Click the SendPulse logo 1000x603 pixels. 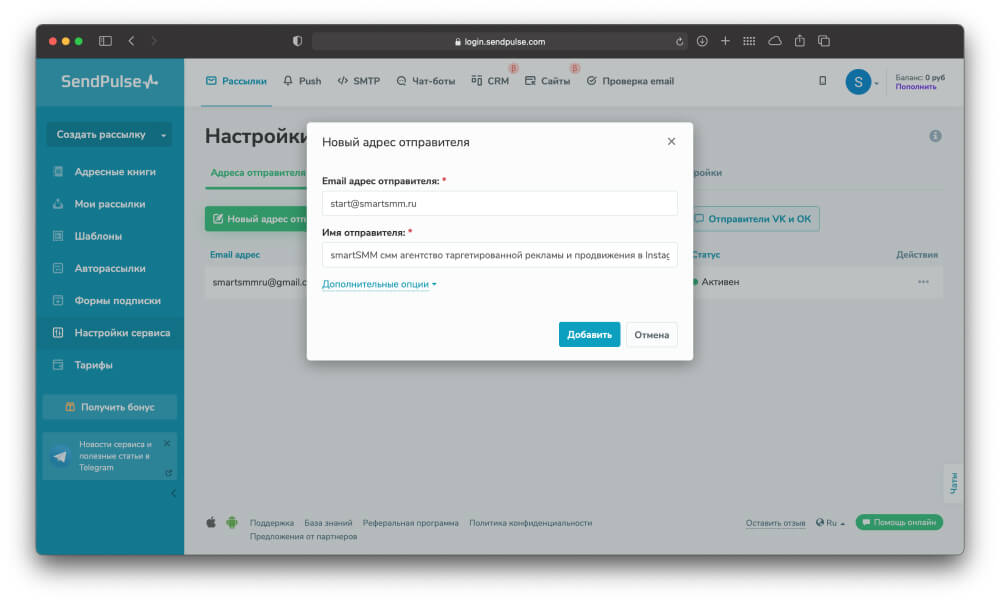tap(109, 82)
